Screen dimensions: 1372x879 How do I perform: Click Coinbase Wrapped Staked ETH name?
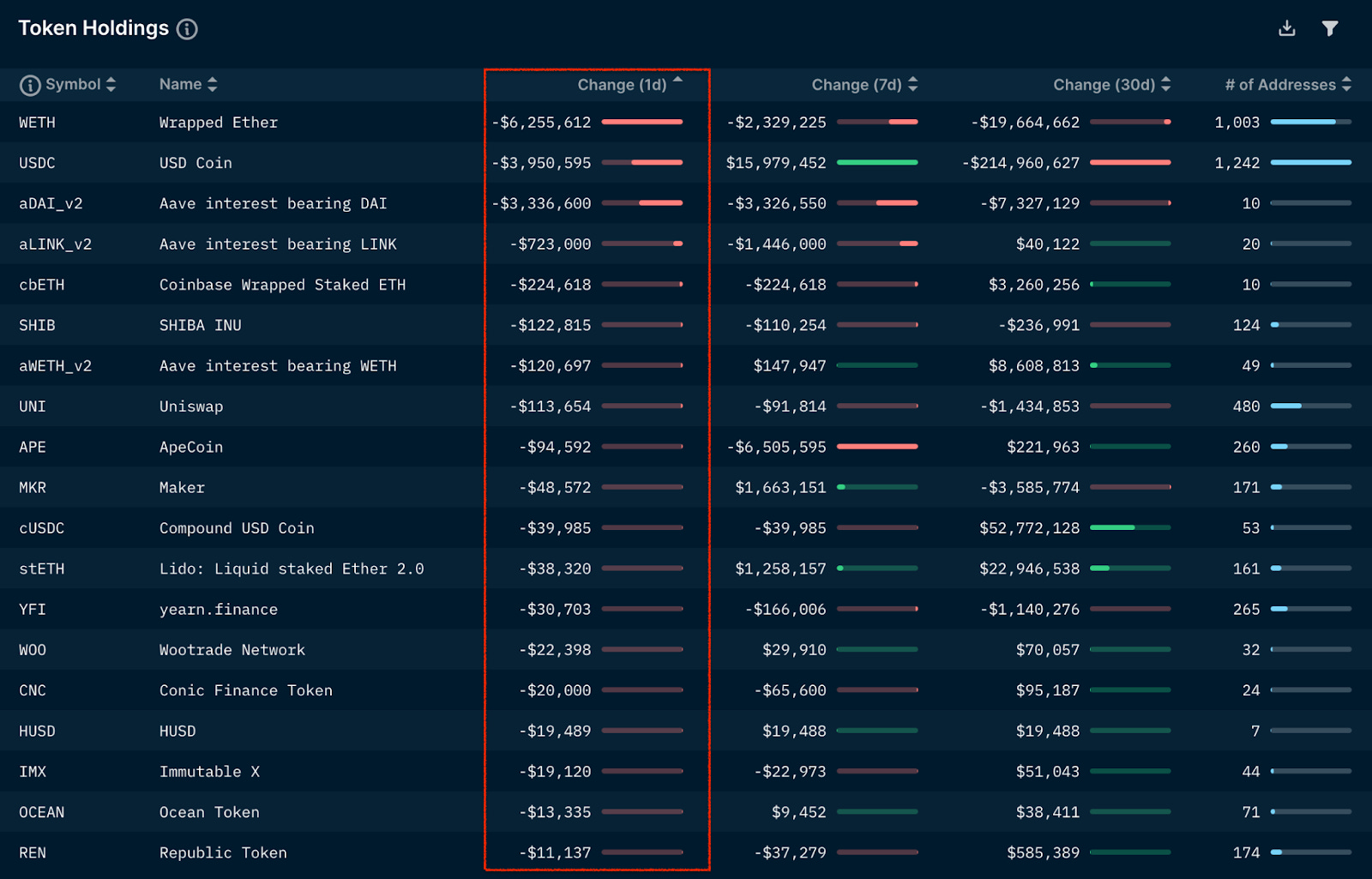click(282, 285)
